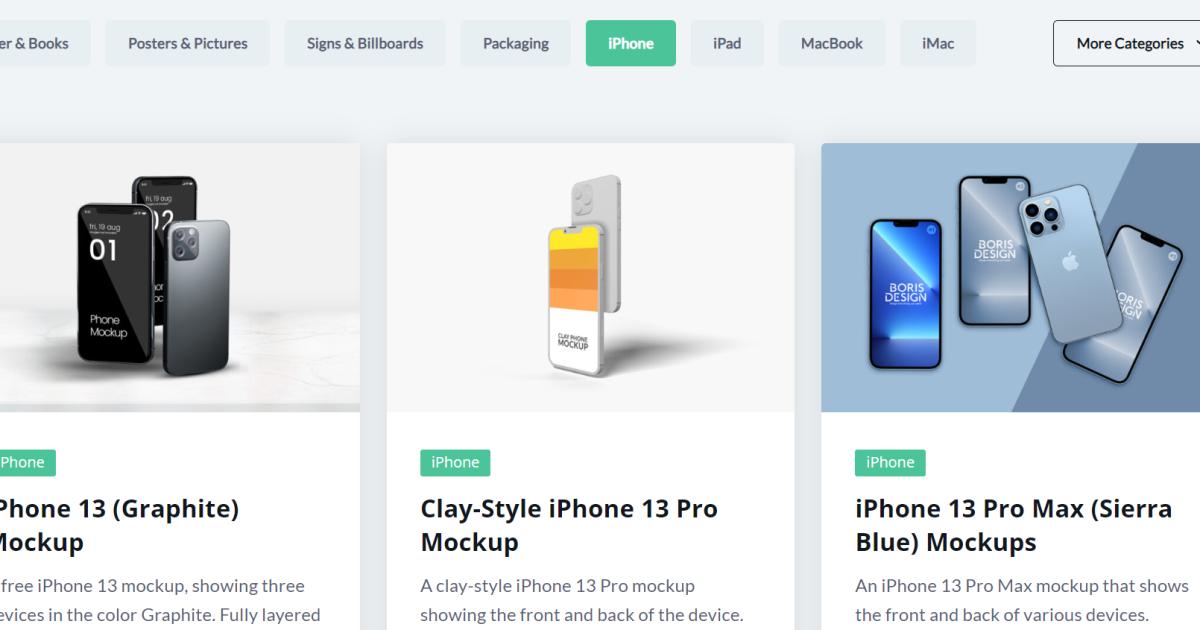Screen dimensions: 1200x630
Task: Open iPhone 13 Pro Max Sierra Blue title
Action: (1013, 525)
